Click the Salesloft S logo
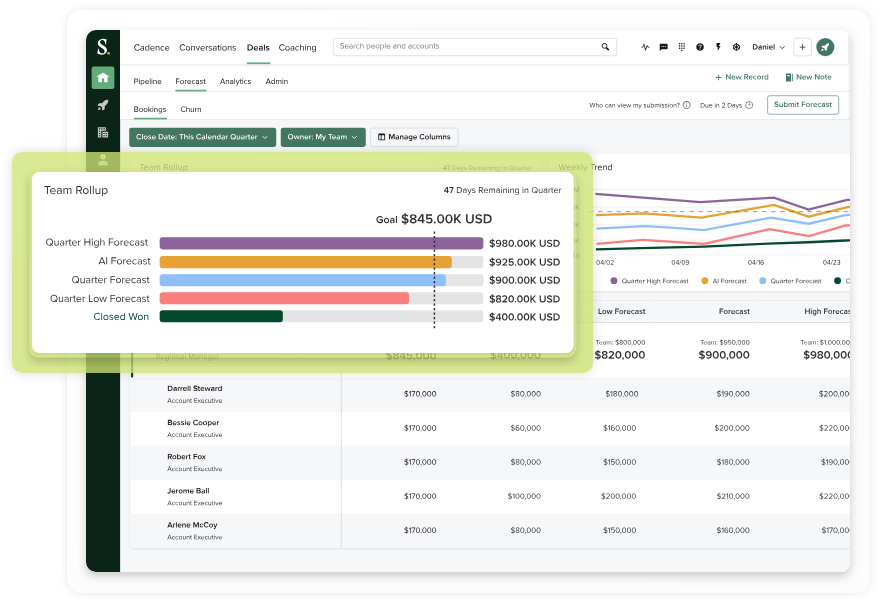880x603 pixels. [x=103, y=47]
